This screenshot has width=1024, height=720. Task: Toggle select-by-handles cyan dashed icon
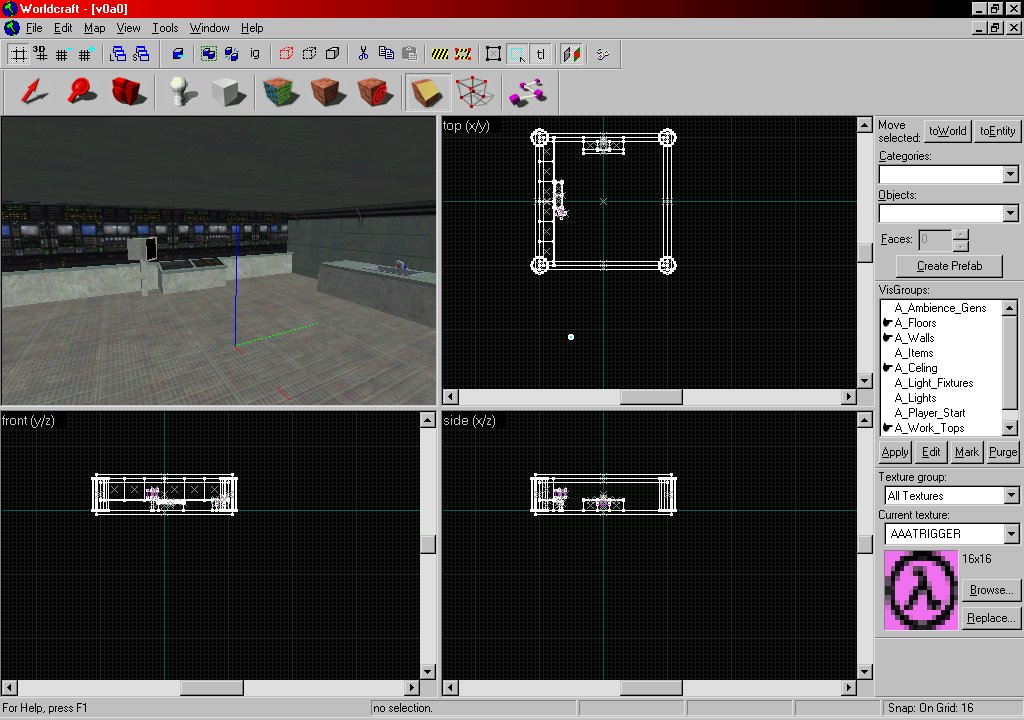pos(517,54)
